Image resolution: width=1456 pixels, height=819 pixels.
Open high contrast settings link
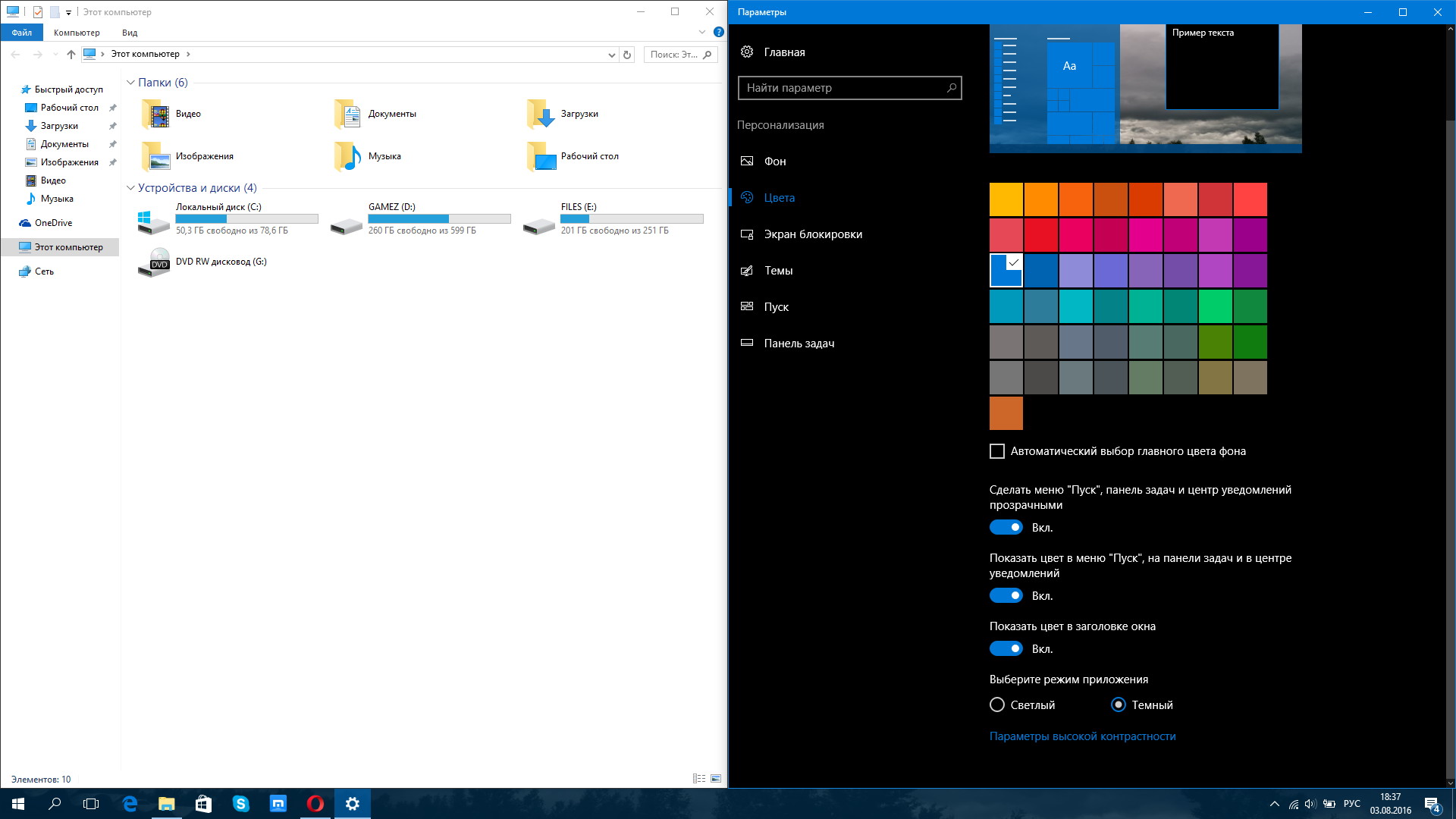(x=1082, y=736)
